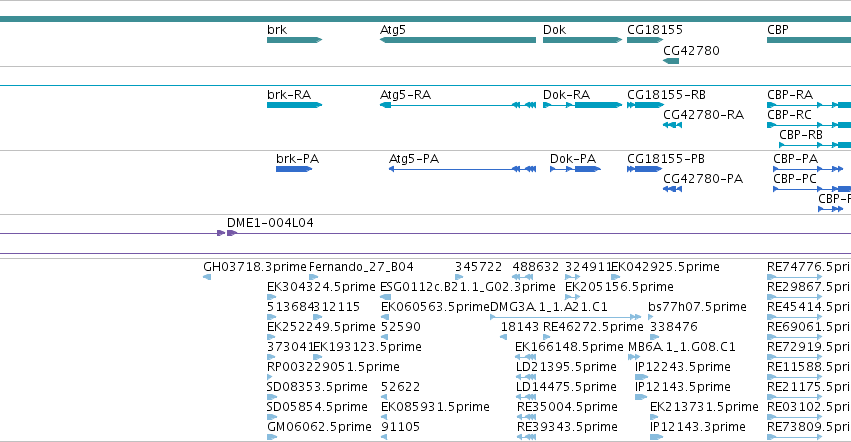Viewport: 851px width, 442px height.
Task: Click the CBP-PA coding sequence label
Action: point(795,159)
